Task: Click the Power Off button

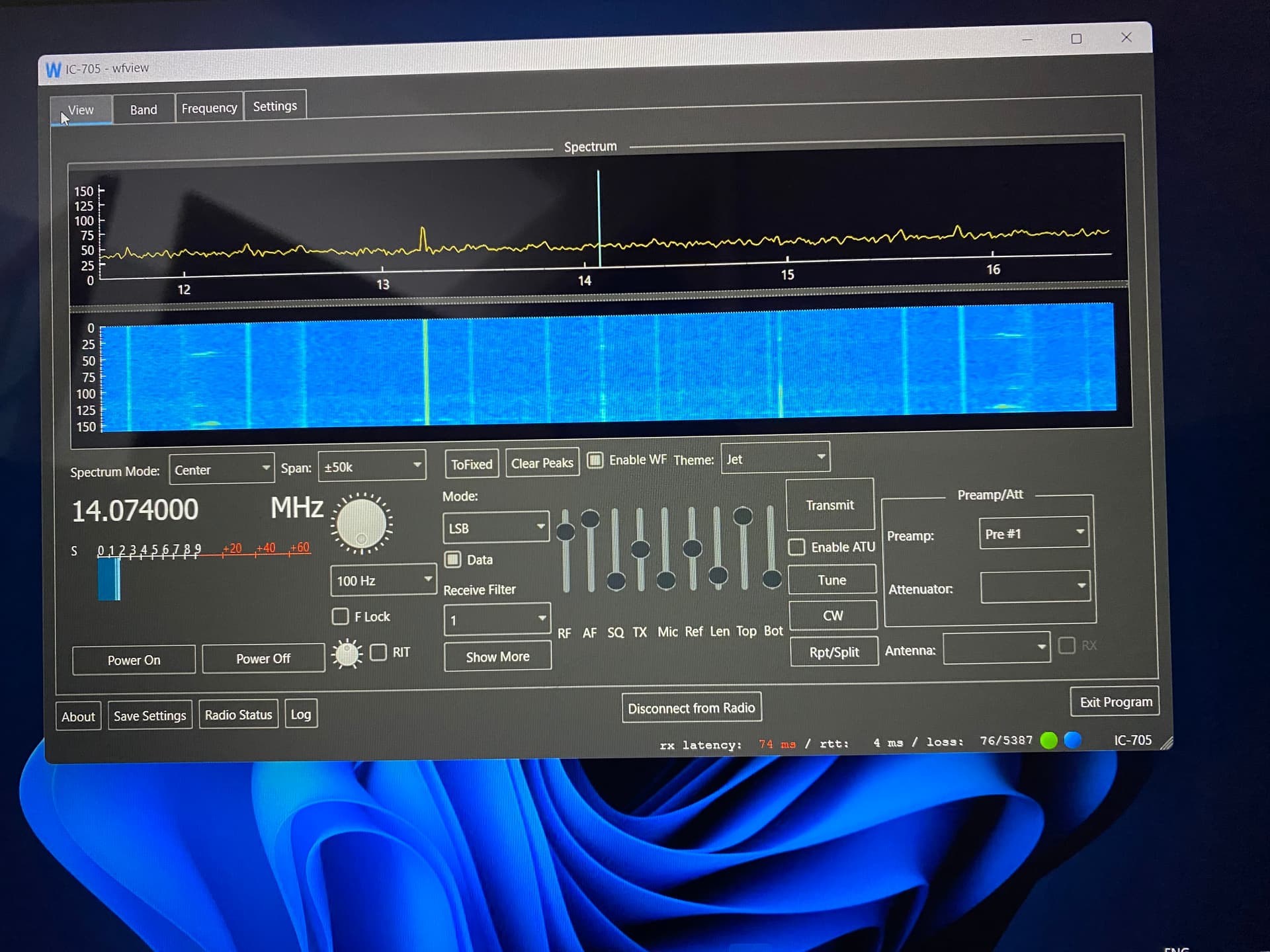Action: [263, 658]
